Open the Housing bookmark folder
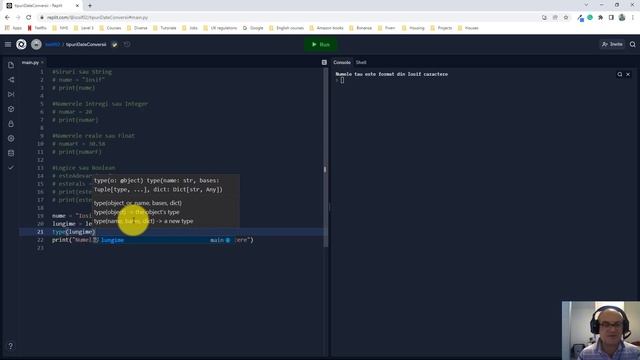The height and width of the screenshot is (360, 640). click(413, 28)
